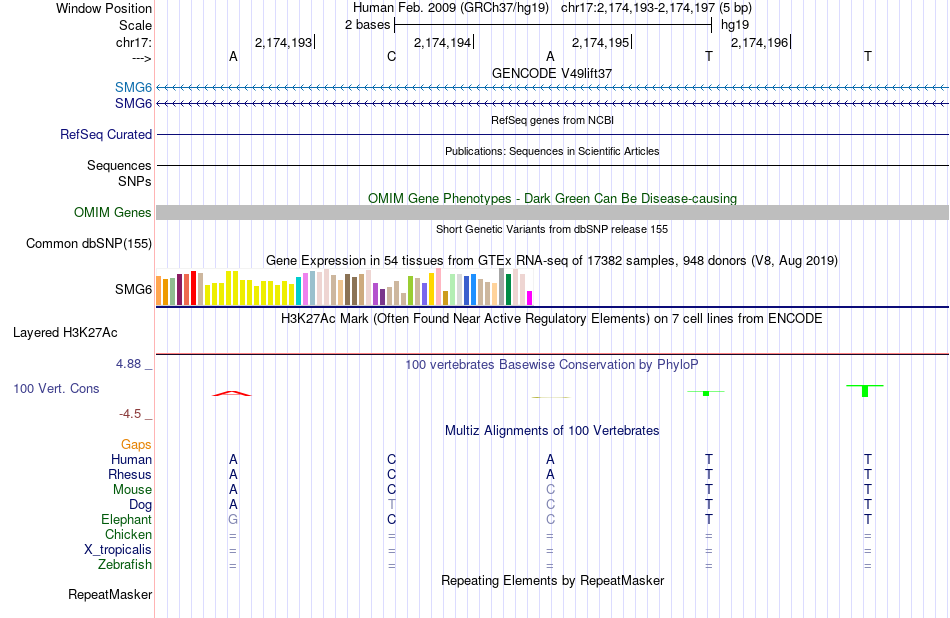Click the position text chr17:2,174,193-2,174,197 (5 bp)
The image size is (950, 618).
coord(656,8)
